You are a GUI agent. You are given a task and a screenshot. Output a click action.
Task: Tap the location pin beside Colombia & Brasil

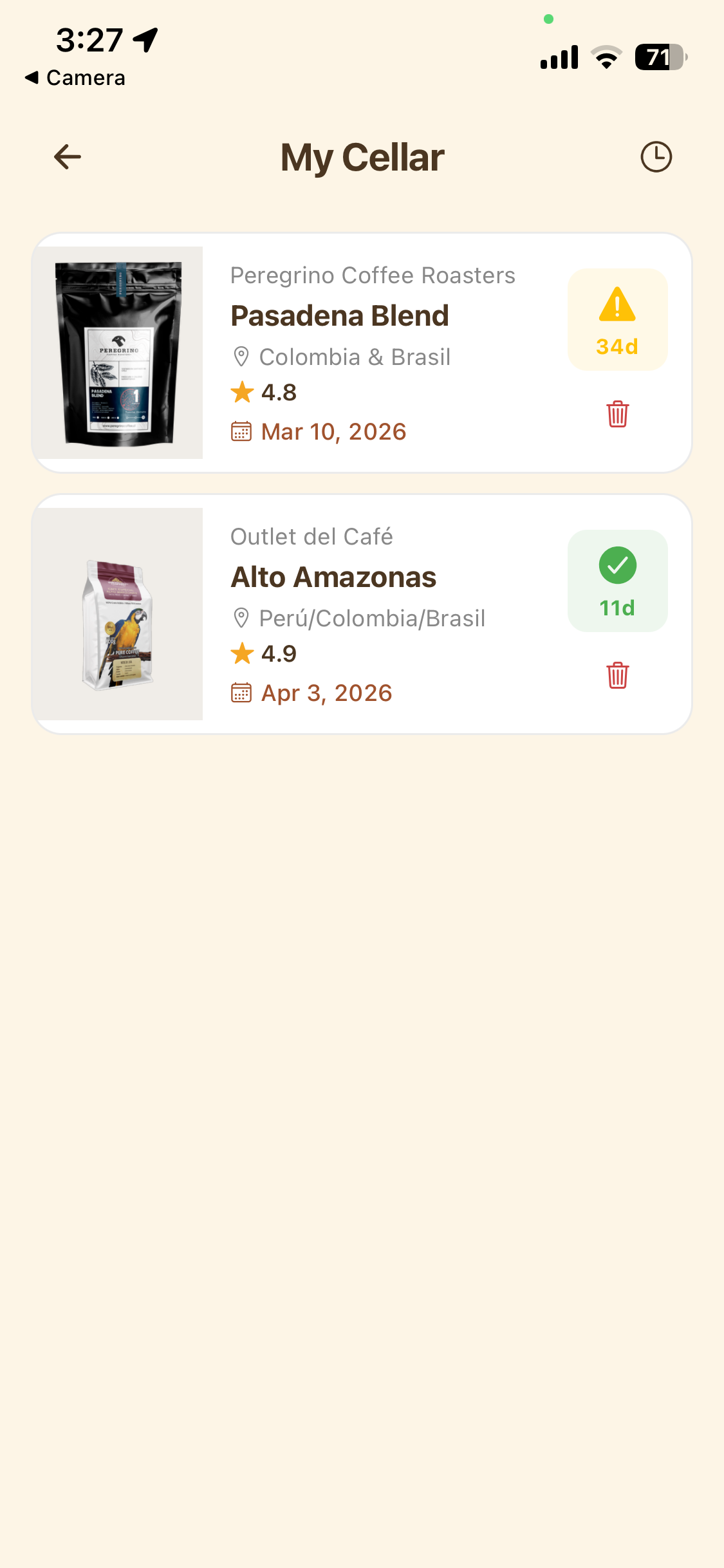[241, 357]
